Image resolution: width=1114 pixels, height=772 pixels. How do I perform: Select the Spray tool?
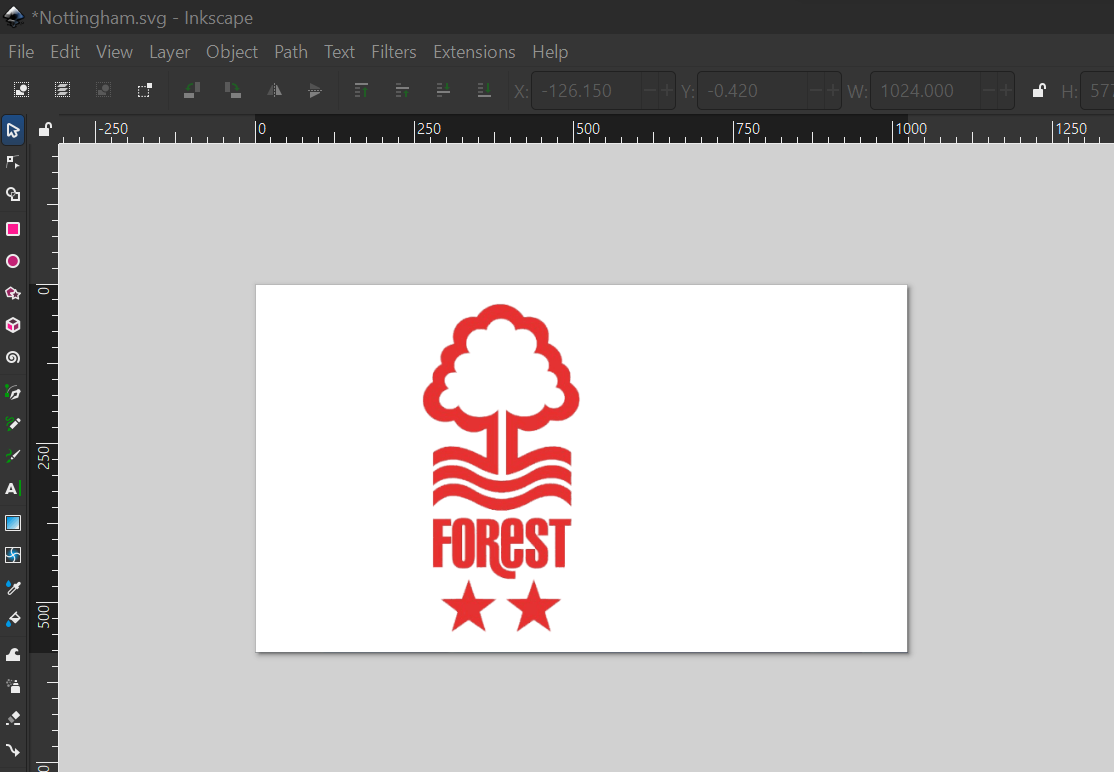point(13,686)
